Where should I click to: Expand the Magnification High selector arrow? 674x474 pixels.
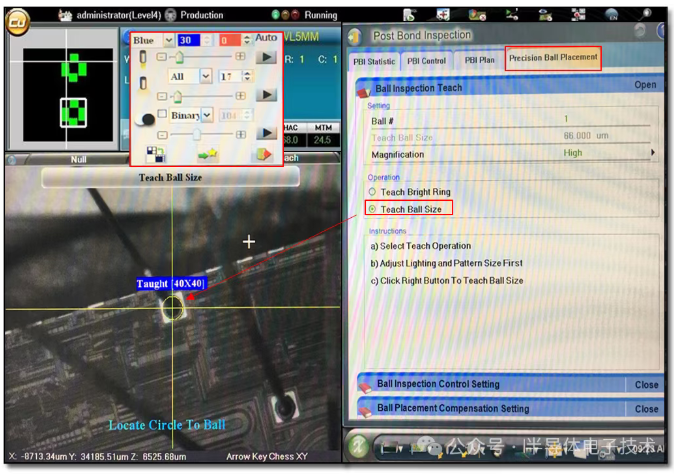[x=653, y=153]
